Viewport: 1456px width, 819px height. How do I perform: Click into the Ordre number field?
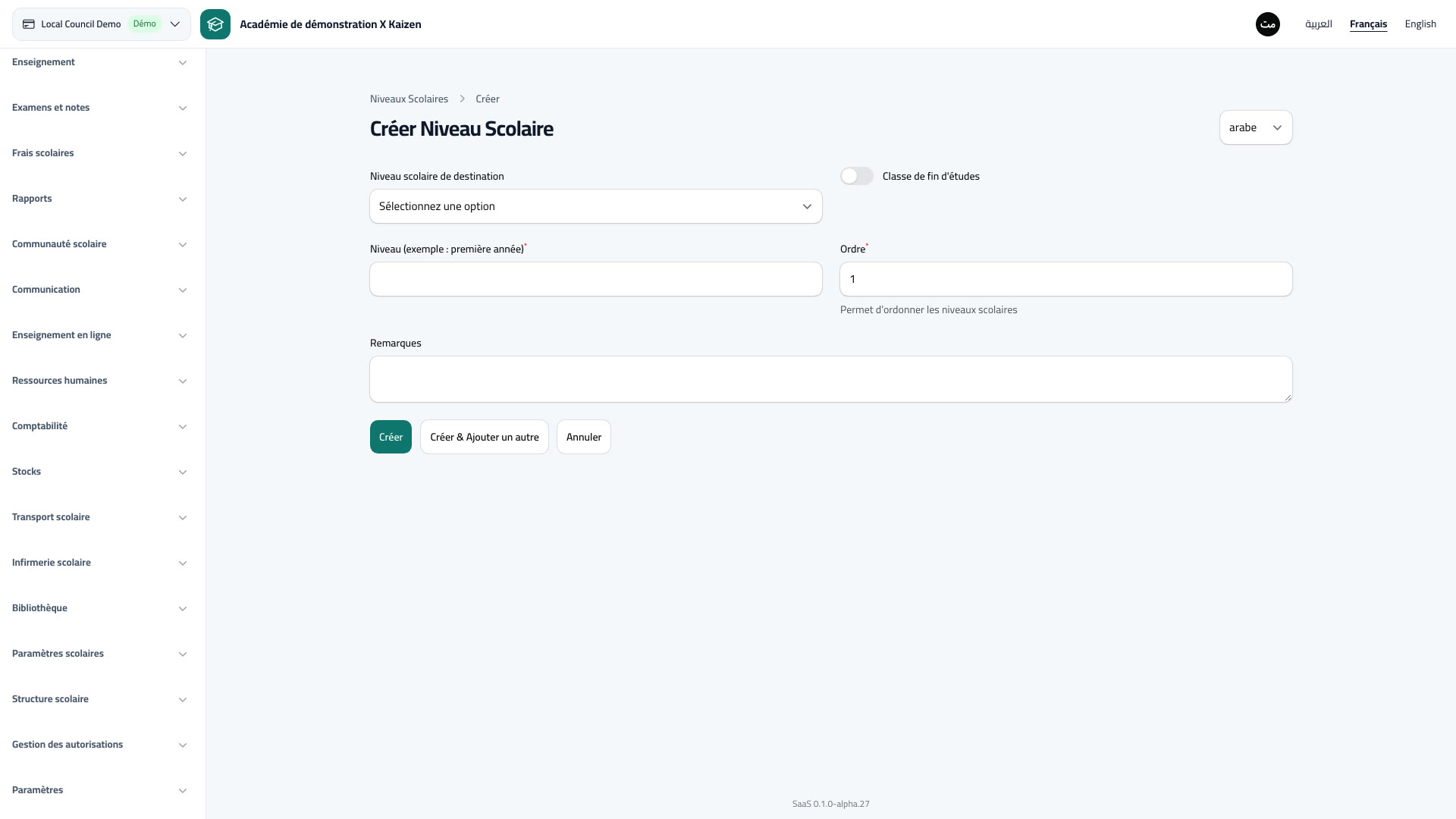click(x=1066, y=279)
